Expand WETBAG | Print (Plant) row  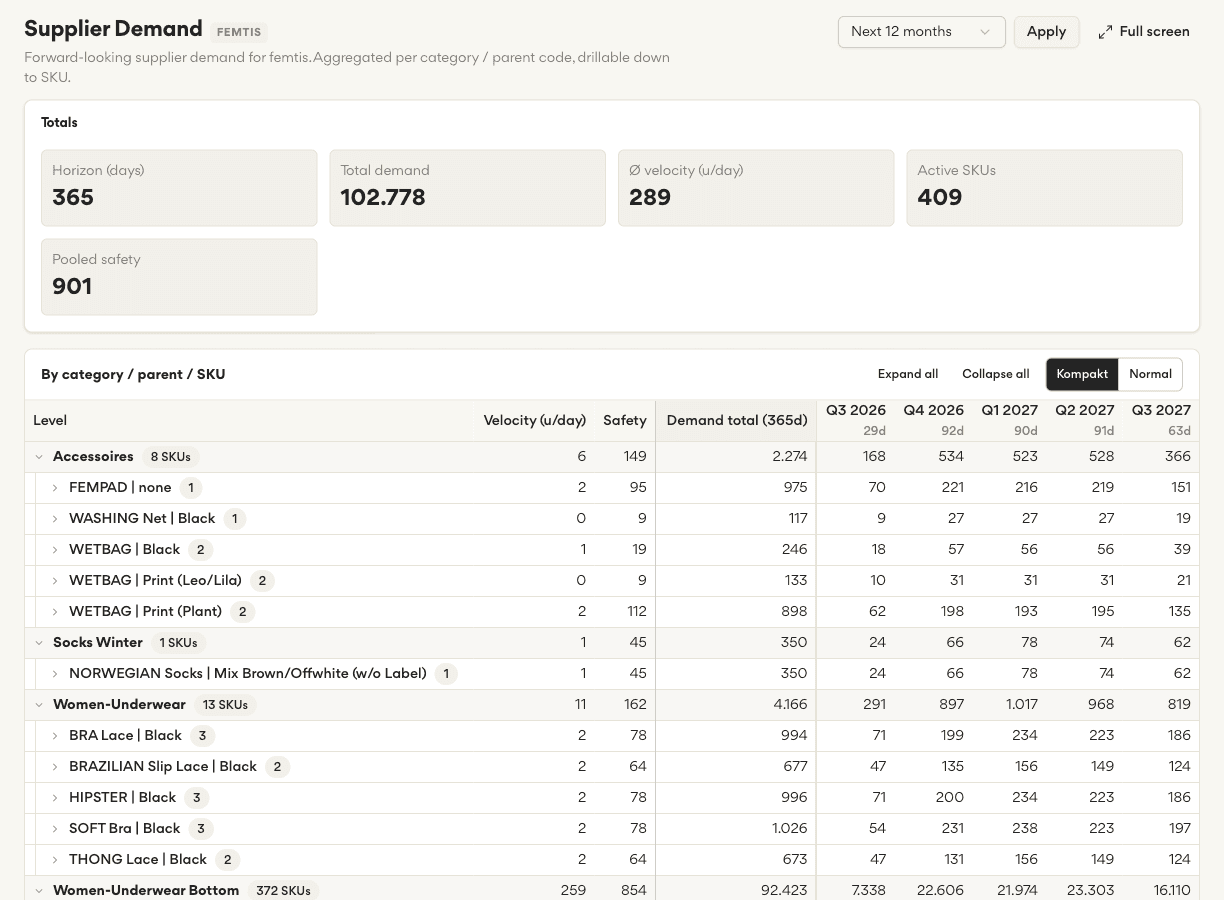(55, 612)
